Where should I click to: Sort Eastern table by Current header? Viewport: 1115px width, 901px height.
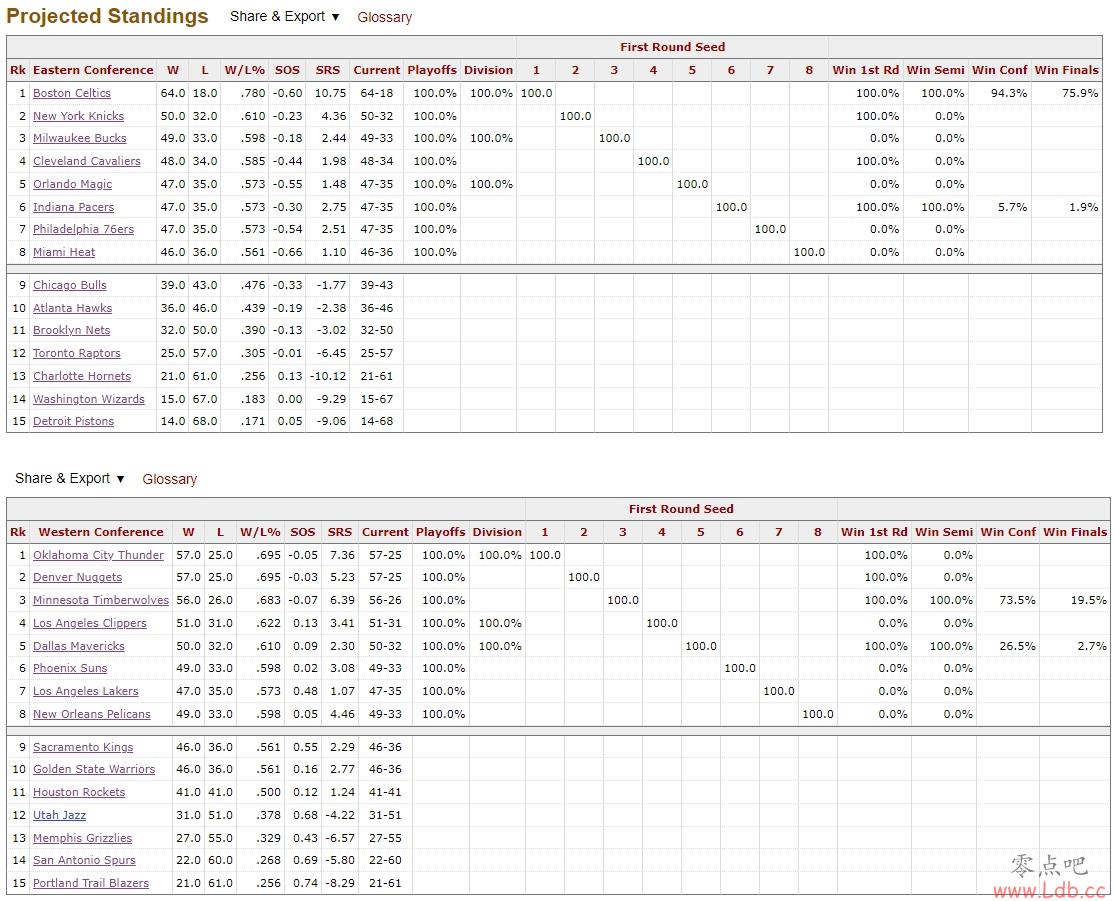click(377, 70)
